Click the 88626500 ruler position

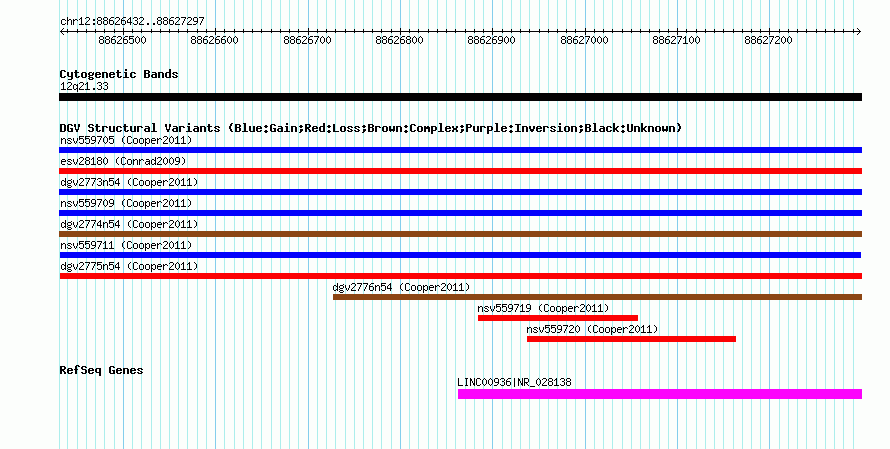(x=123, y=40)
